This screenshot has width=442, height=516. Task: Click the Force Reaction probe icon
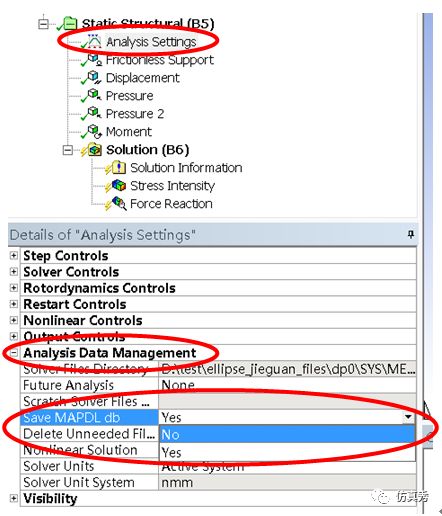pyautogui.click(x=119, y=203)
